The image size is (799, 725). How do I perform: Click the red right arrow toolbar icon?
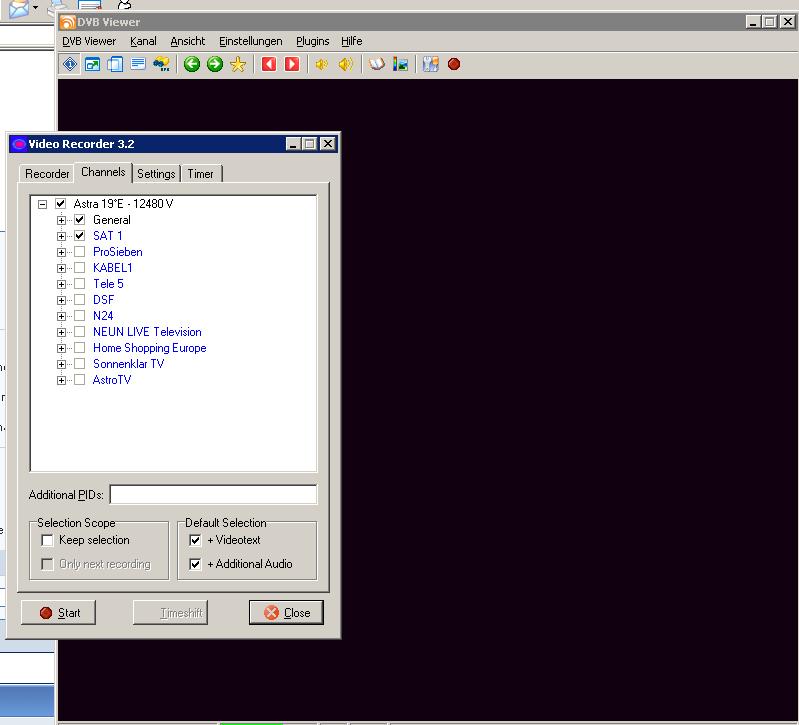tap(292, 64)
